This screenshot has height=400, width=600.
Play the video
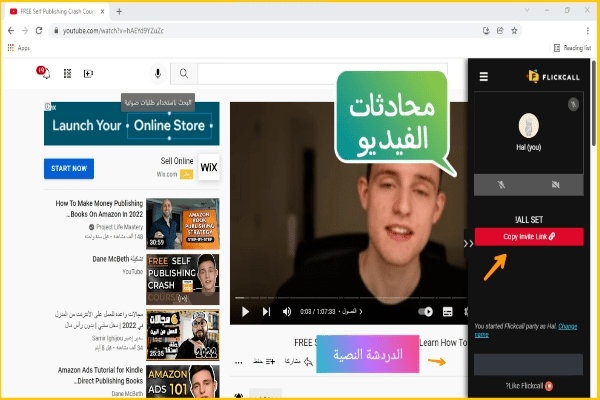pos(245,312)
